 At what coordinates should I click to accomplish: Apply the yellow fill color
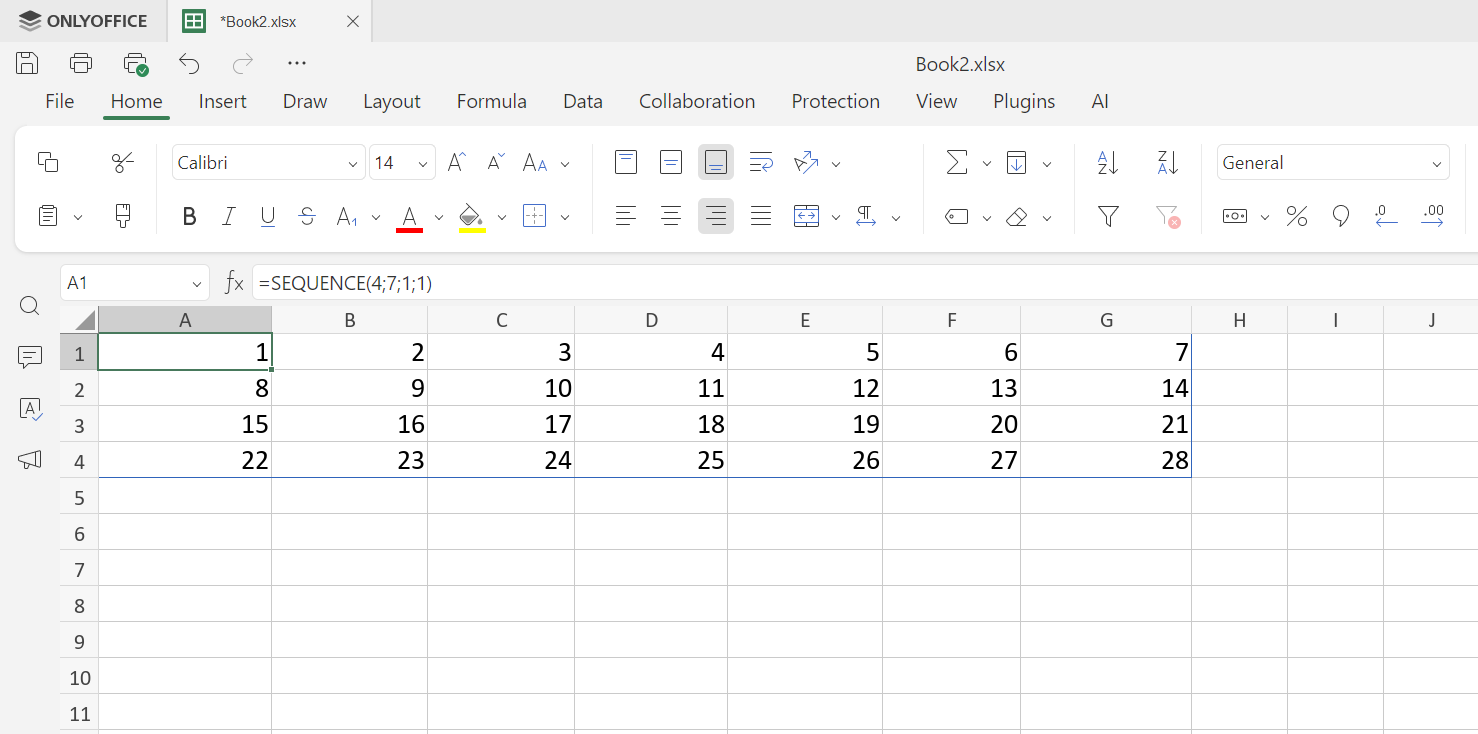[471, 216]
